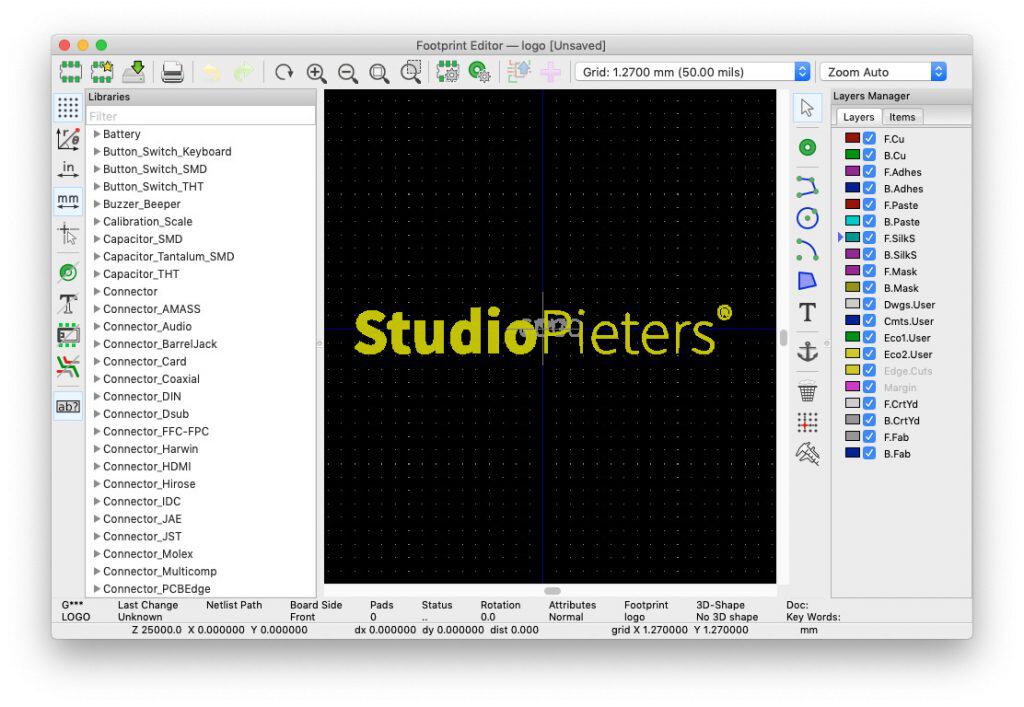The width and height of the screenshot is (1024, 707).
Task: Toggle full-window crosshair cursor
Action: [68, 233]
